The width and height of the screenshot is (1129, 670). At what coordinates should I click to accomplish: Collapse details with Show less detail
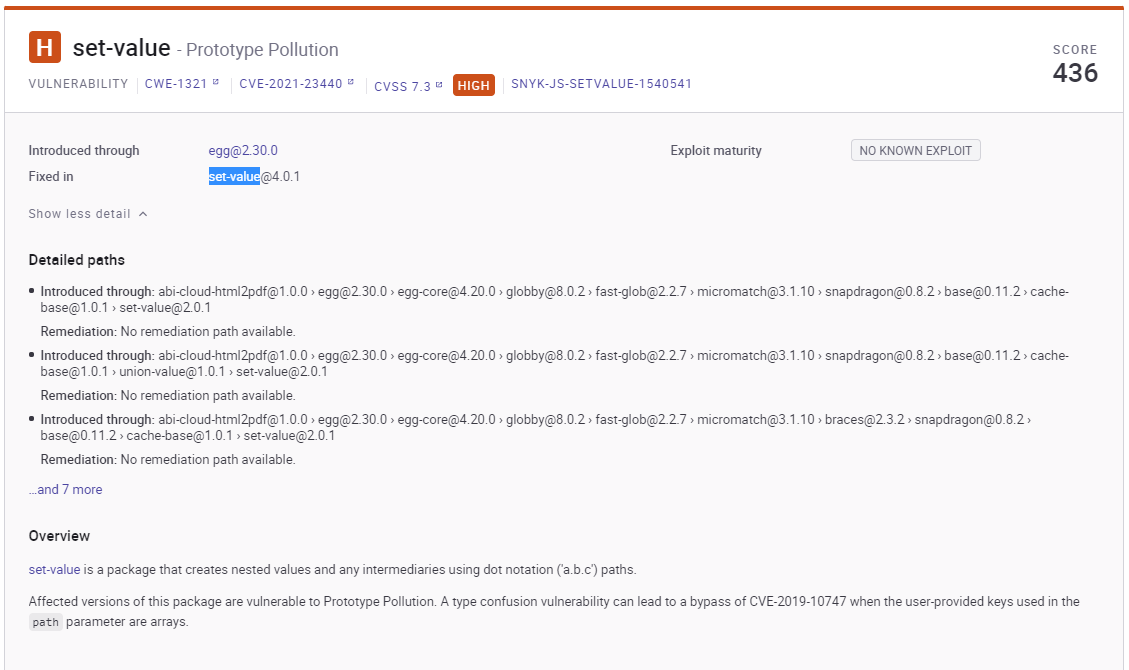(79, 214)
